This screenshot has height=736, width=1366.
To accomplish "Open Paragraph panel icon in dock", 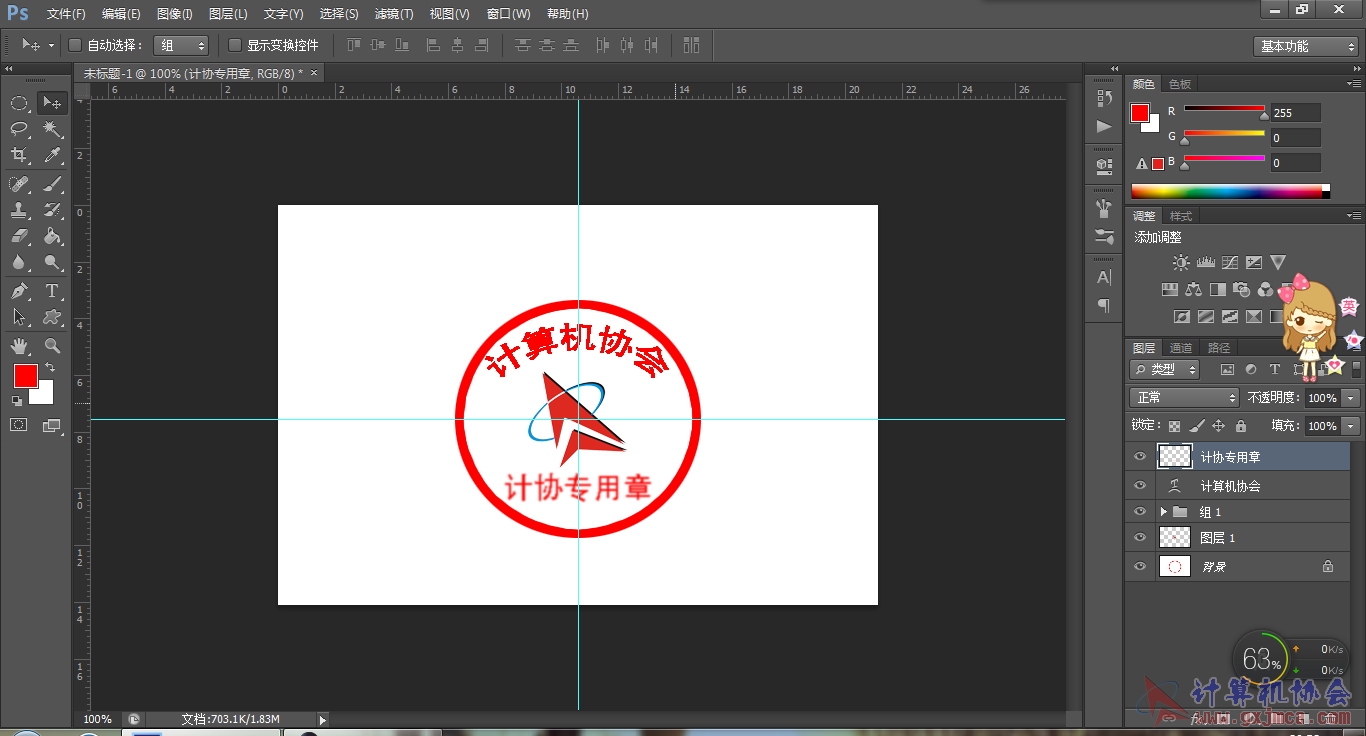I will (x=1104, y=306).
